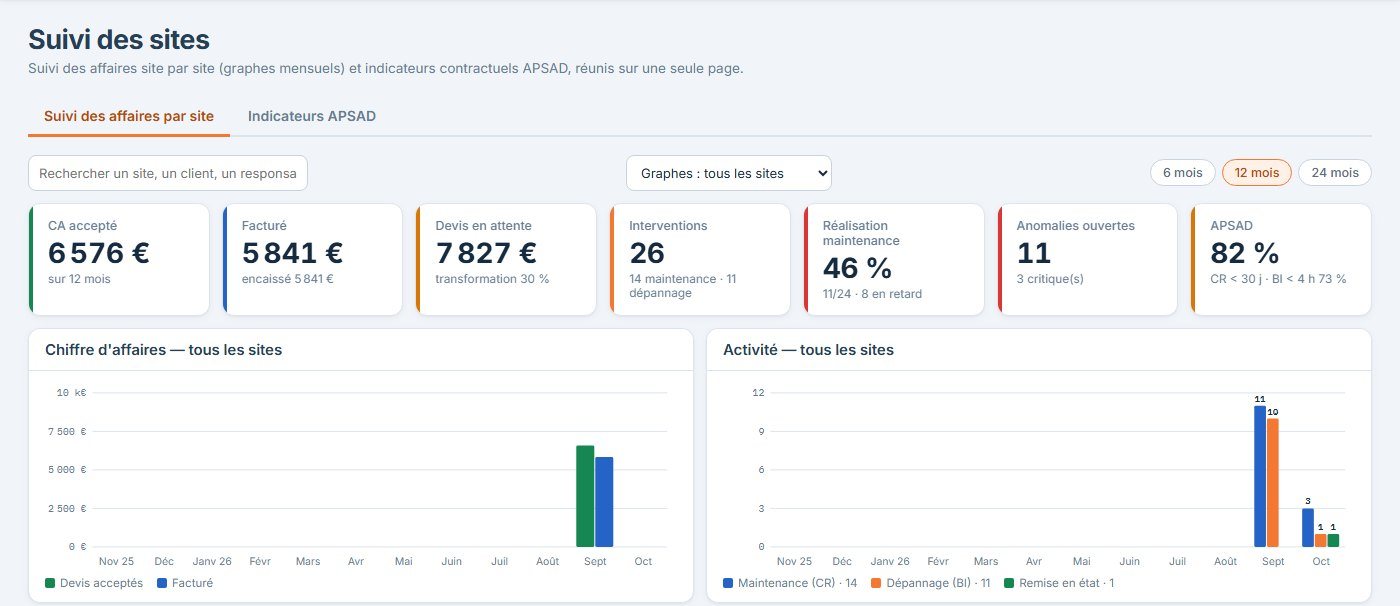Click the 10 k€ axis label
Screen dimensions: 1400x606
click(x=72, y=393)
